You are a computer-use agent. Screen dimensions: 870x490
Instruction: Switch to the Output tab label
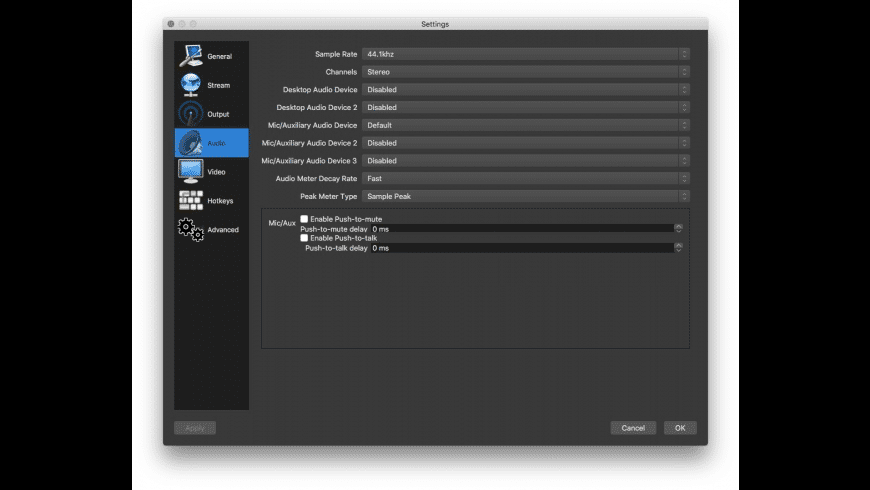pos(218,114)
